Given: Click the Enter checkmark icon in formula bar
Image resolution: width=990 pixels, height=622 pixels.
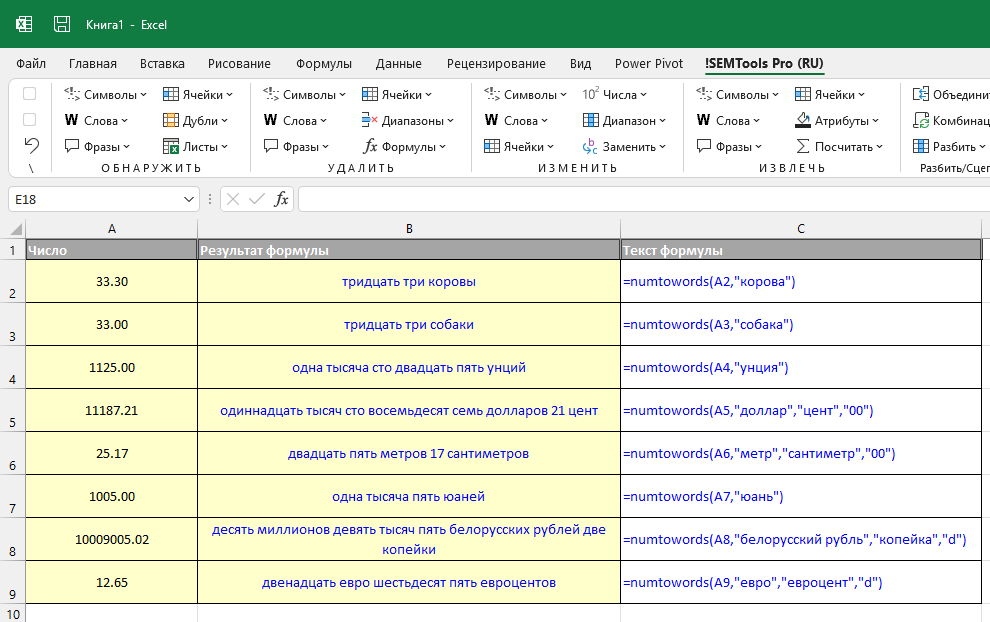Looking at the screenshot, I should [256, 200].
